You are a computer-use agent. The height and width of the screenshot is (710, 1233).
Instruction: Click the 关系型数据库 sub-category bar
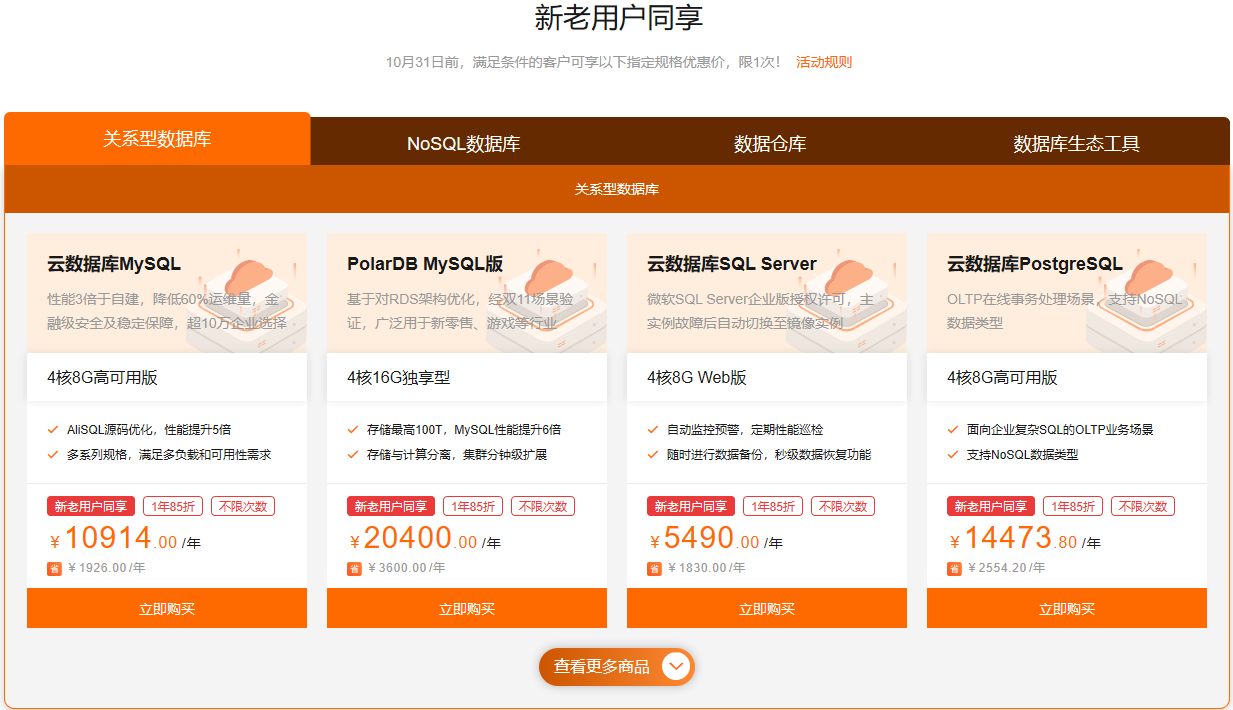tap(616, 189)
